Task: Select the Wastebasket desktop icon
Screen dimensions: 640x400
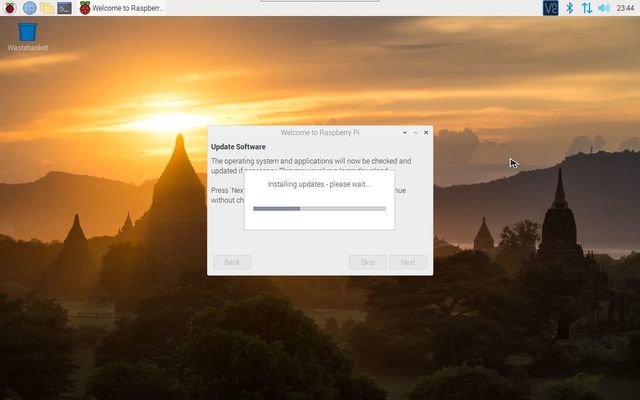Action: point(27,37)
